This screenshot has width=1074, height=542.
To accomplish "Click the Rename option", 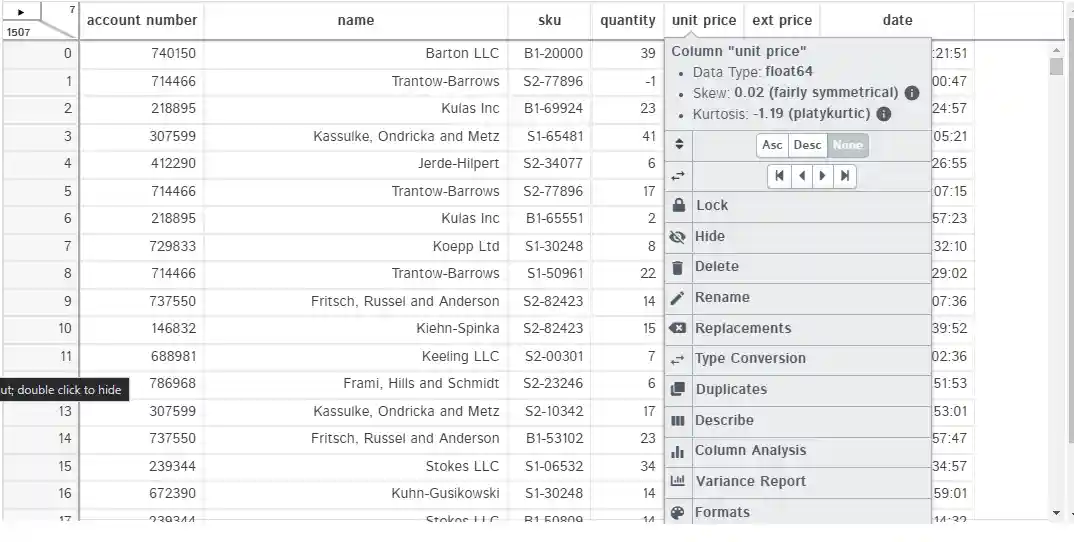I will (721, 298).
